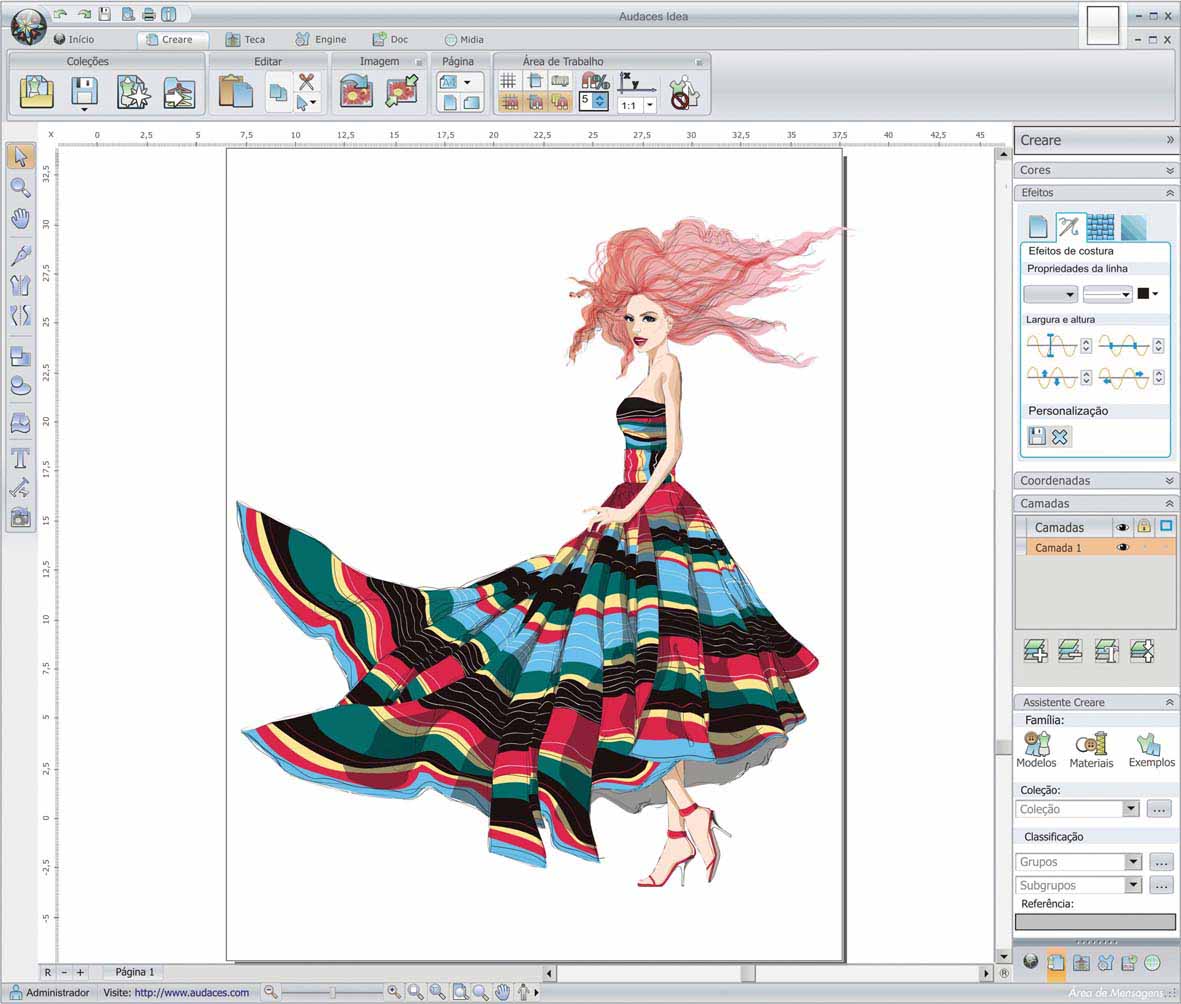Click the camera tool in left toolbar

click(x=20, y=517)
